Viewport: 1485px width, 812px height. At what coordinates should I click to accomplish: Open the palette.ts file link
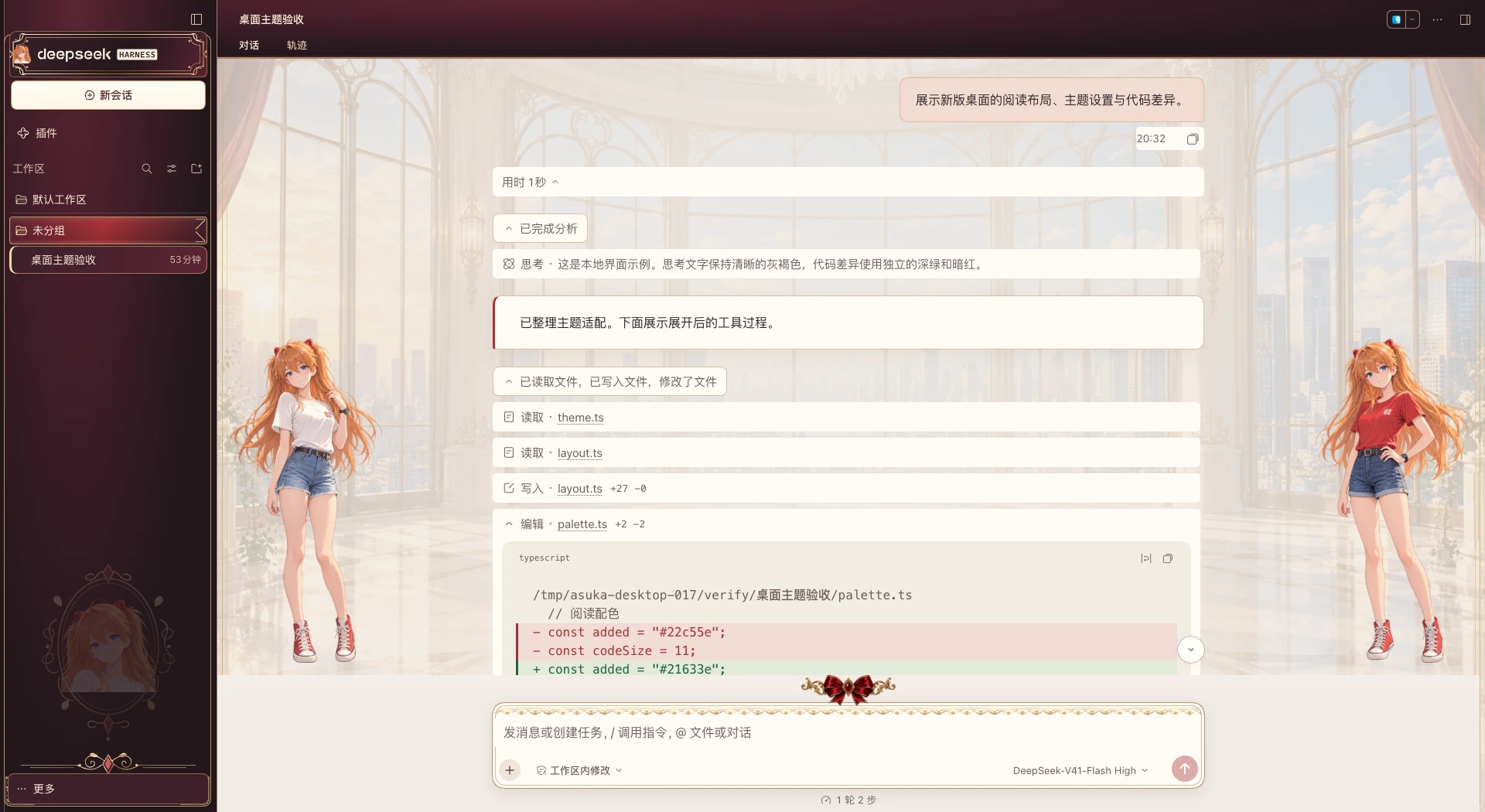582,524
